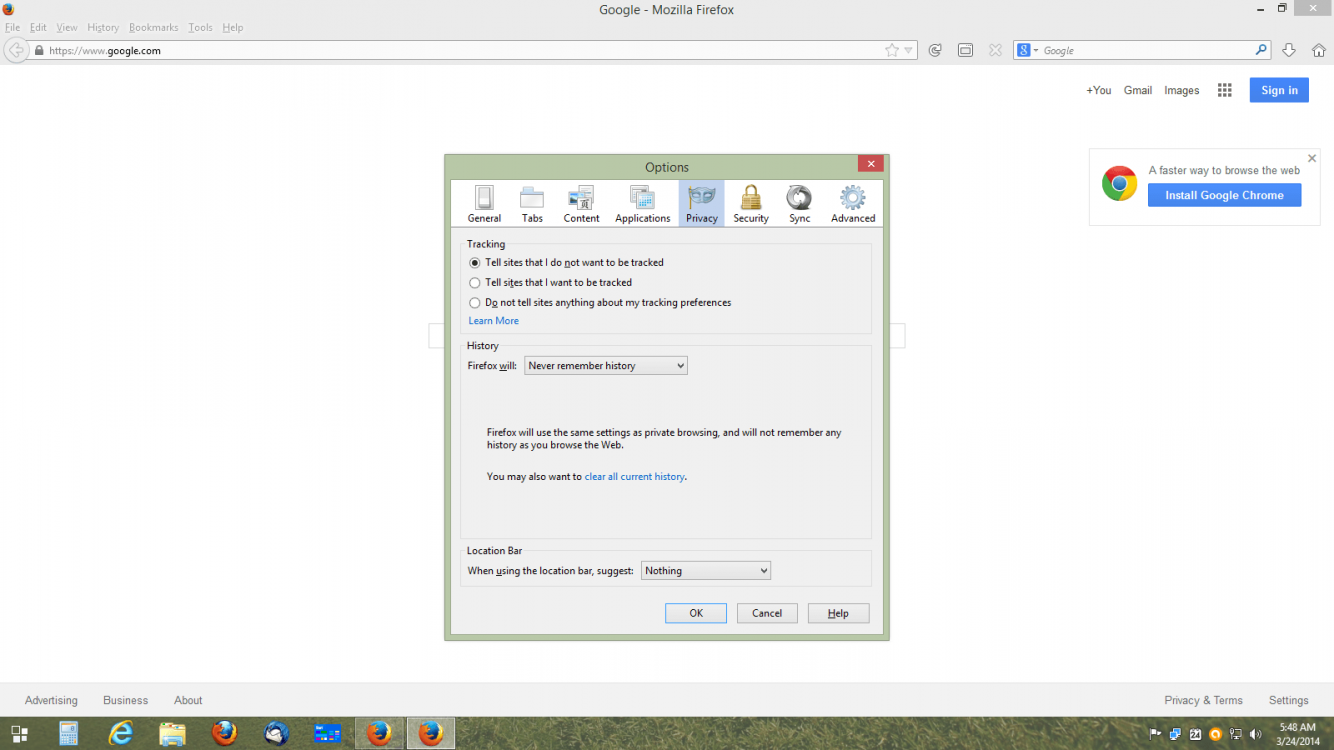Open the Advertising footer link

point(51,701)
